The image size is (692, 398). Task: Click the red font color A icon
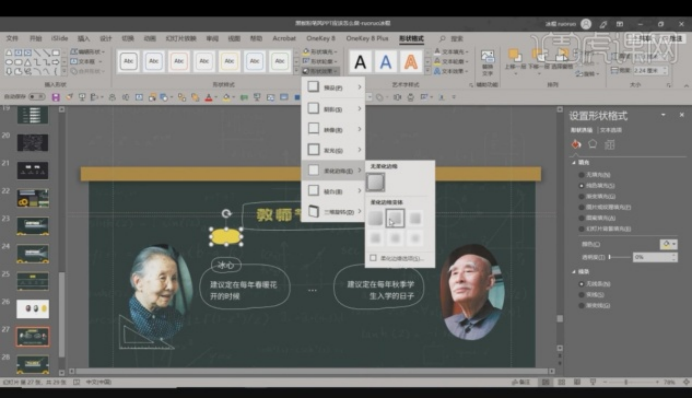point(209,98)
